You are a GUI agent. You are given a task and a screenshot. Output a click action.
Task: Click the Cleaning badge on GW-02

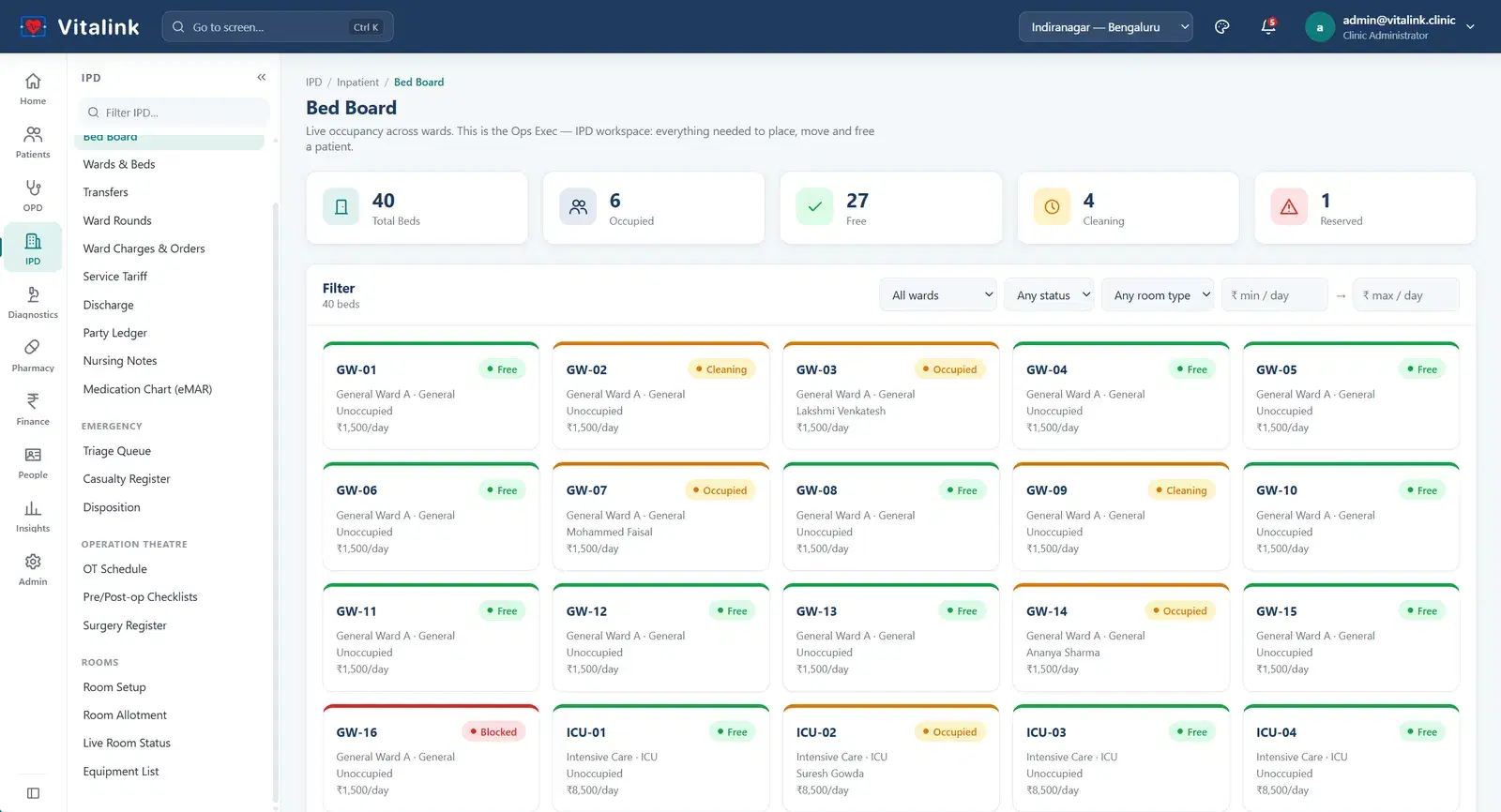(721, 369)
